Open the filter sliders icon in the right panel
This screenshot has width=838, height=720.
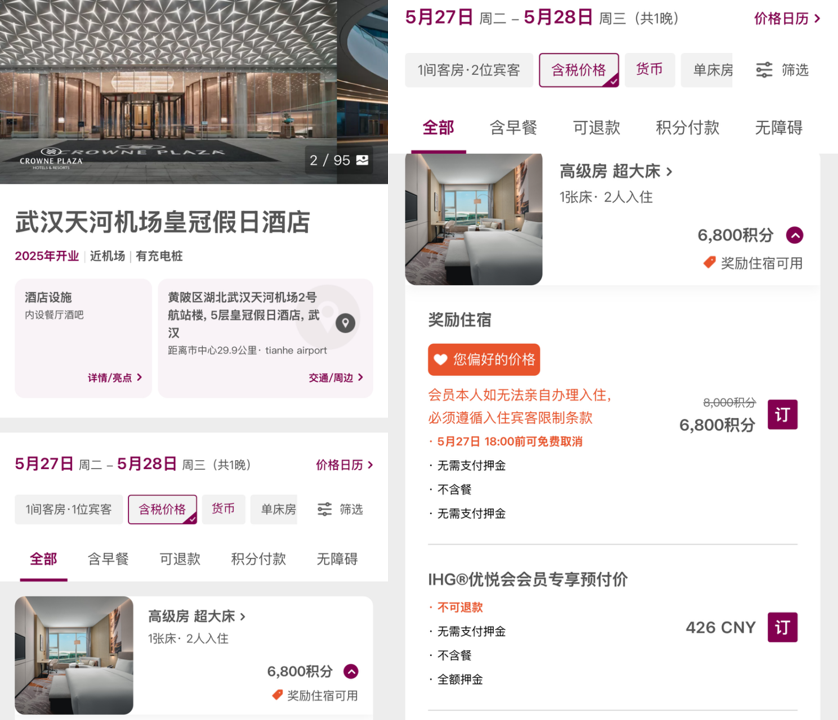[x=764, y=70]
